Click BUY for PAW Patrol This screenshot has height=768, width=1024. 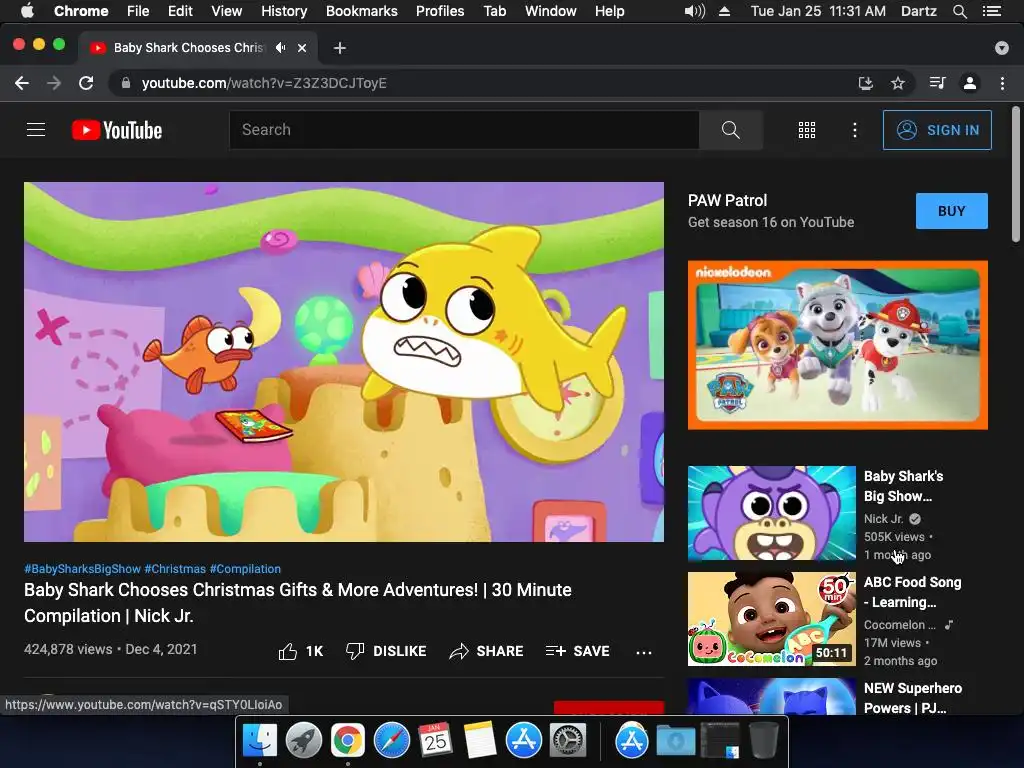coord(952,211)
